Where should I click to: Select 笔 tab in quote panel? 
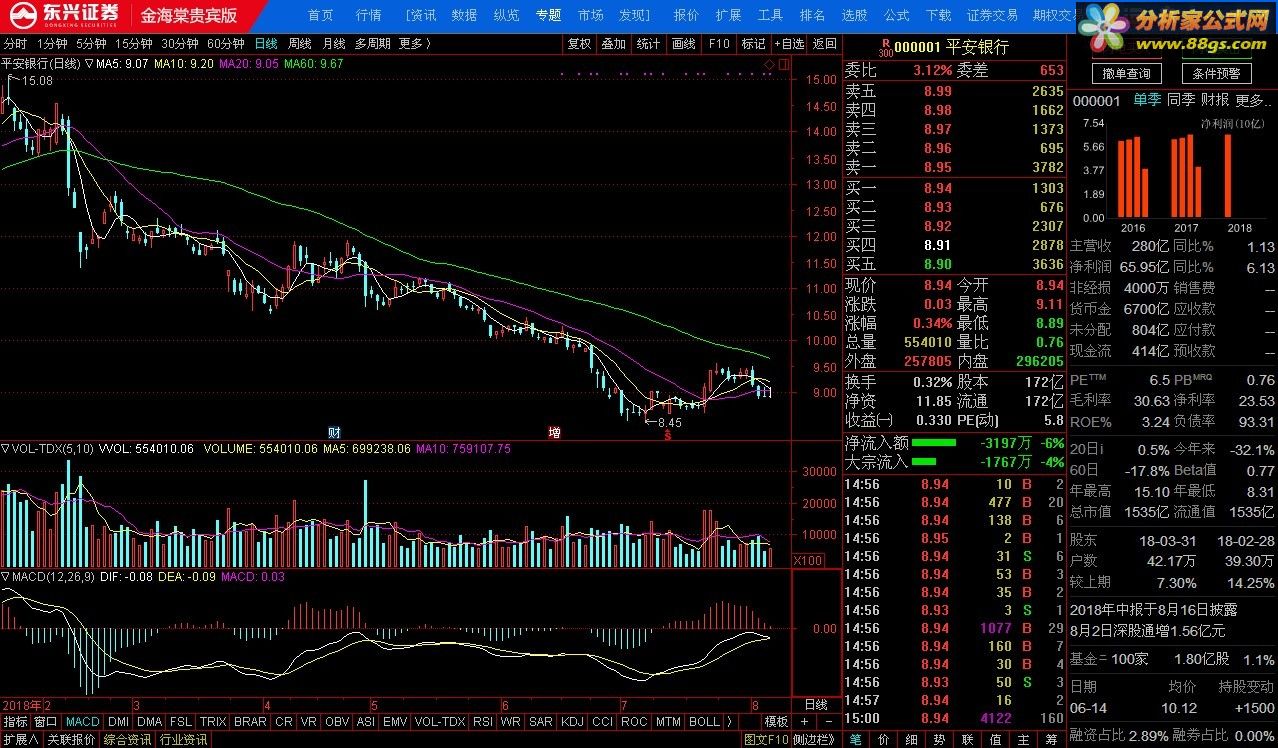pos(855,740)
